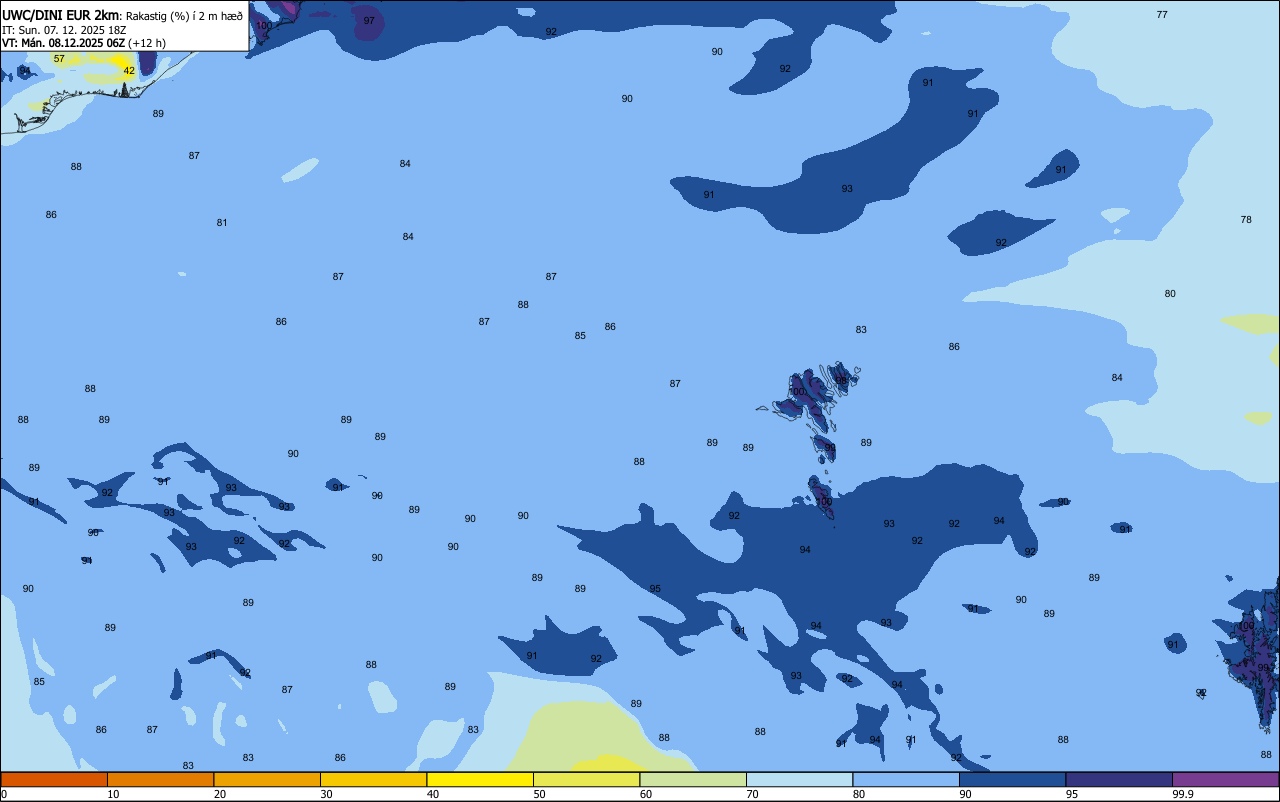Viewport: 1280px width, 802px height.
Task: Click the "77" humidity value on map
Action: (x=1162, y=14)
